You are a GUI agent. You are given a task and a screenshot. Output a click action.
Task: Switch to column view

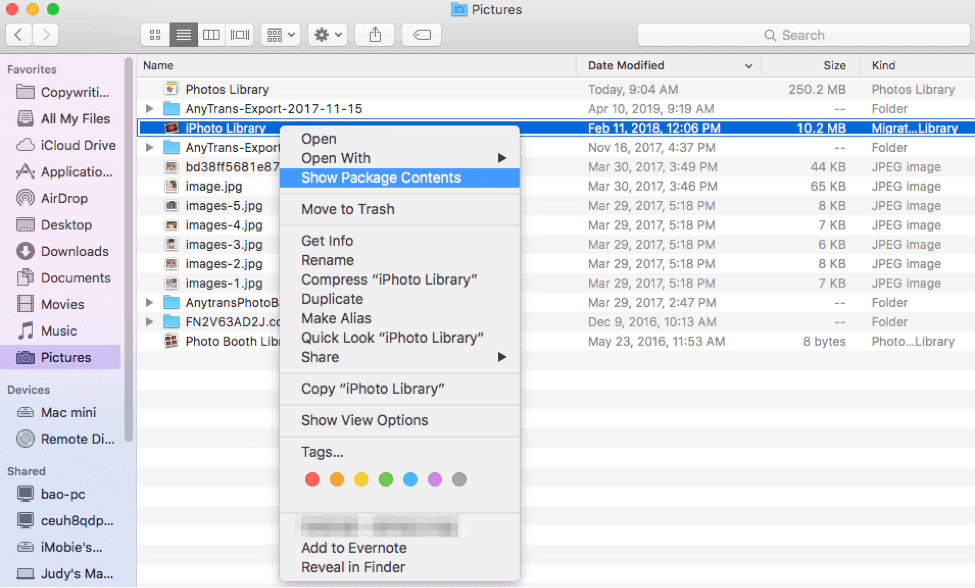click(211, 35)
